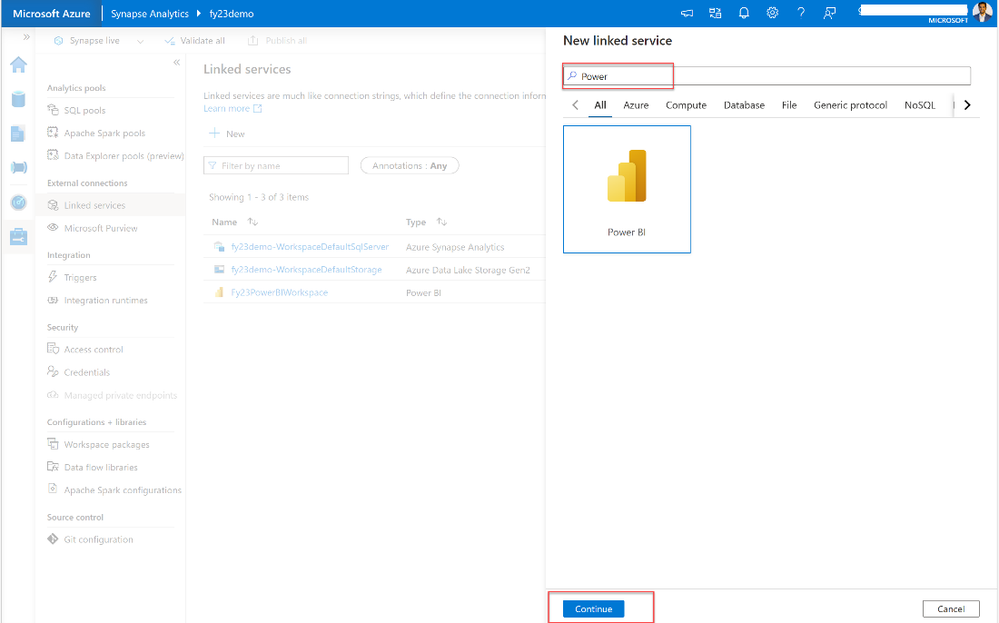Open Fy23PowerBIWorkspace linked service
The width and height of the screenshot is (999, 623).
click(x=279, y=292)
